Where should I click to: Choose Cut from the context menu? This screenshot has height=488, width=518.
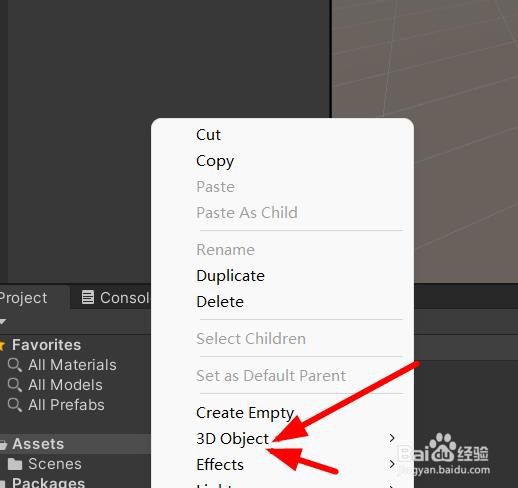[x=283, y=135]
